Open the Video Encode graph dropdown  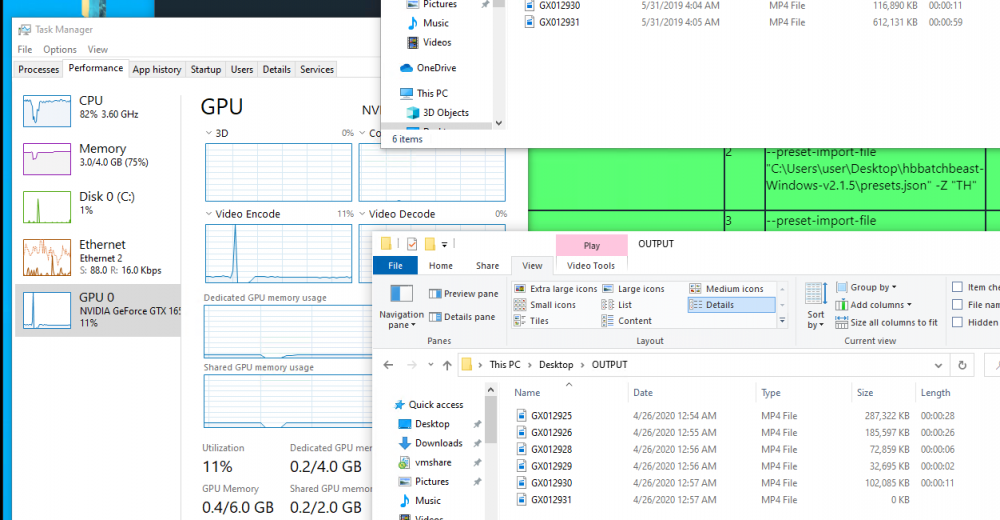point(209,214)
